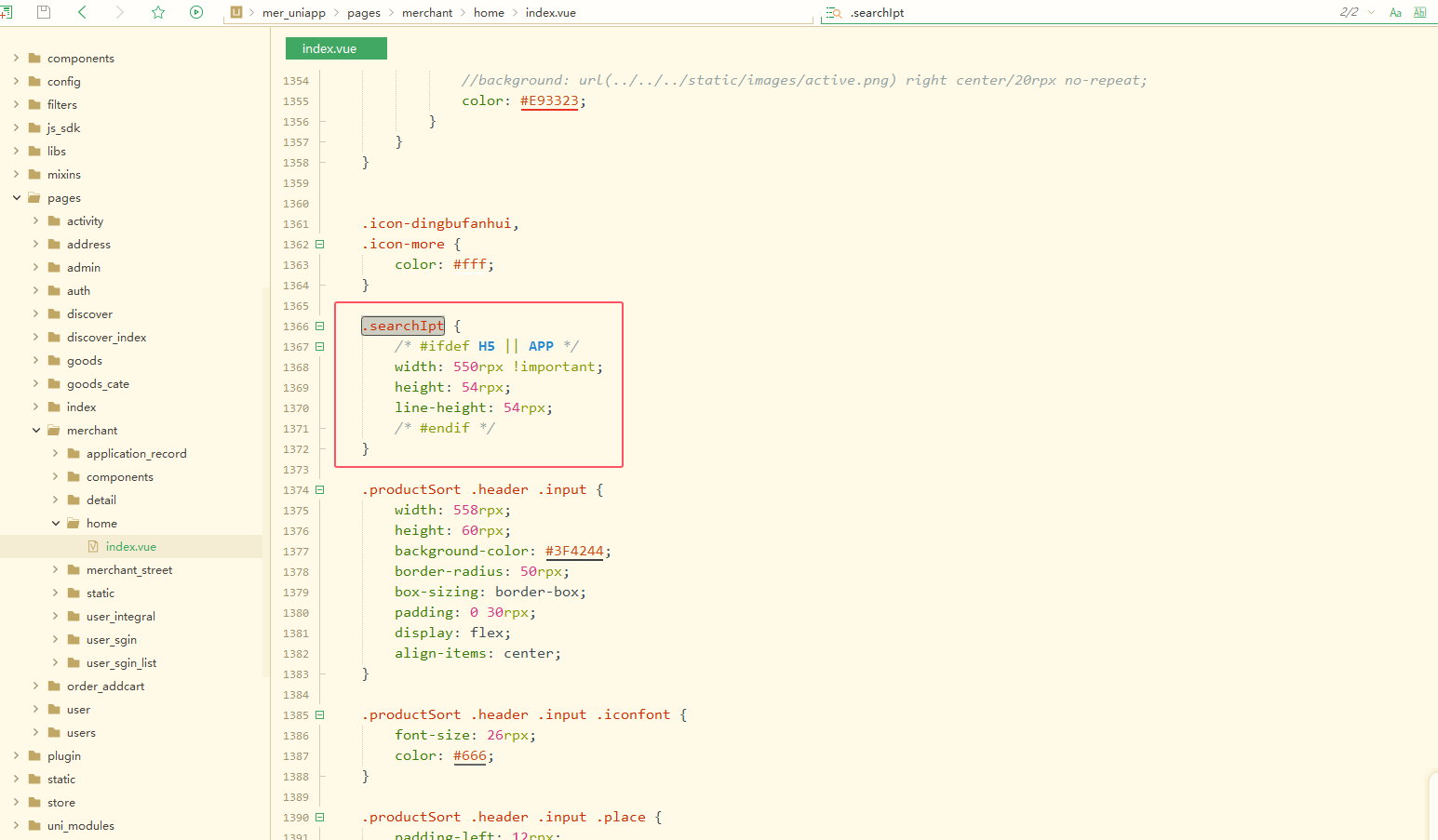This screenshot has height=840, width=1438.
Task: Click the in-file search icon
Action: [x=834, y=13]
